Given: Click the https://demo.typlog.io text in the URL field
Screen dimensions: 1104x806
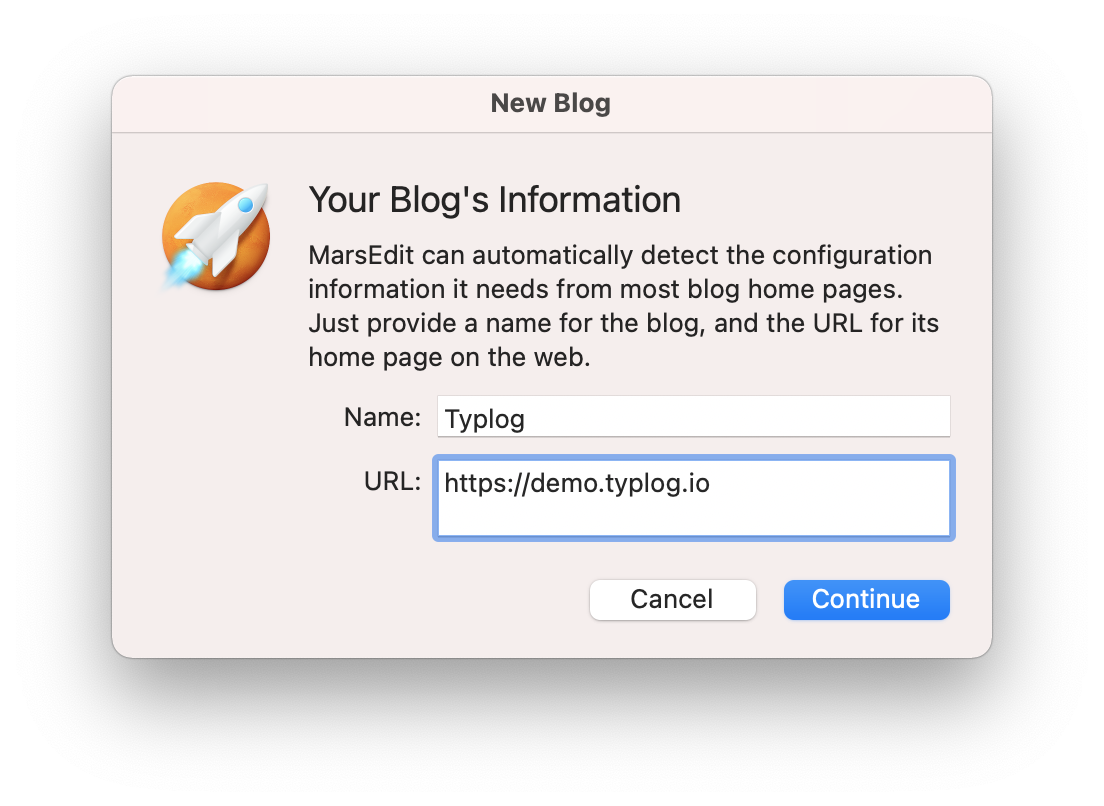Looking at the screenshot, I should (577, 484).
